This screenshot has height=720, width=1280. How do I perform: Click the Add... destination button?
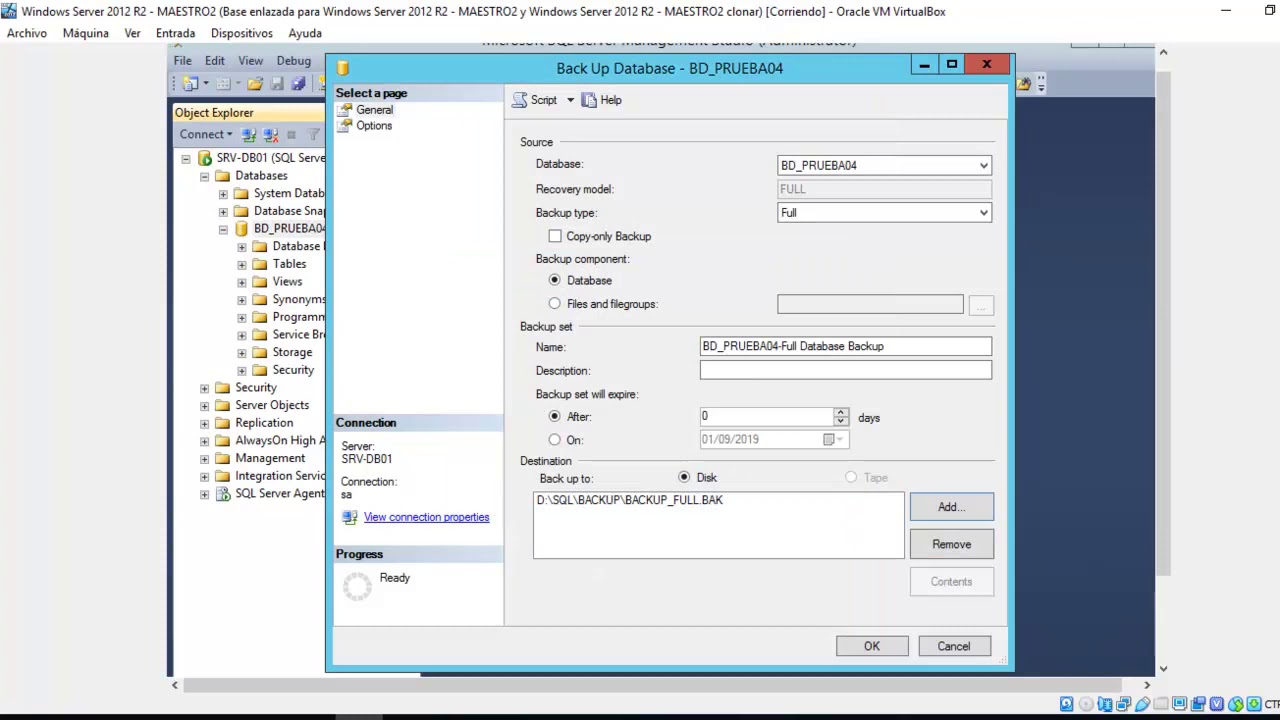point(951,507)
